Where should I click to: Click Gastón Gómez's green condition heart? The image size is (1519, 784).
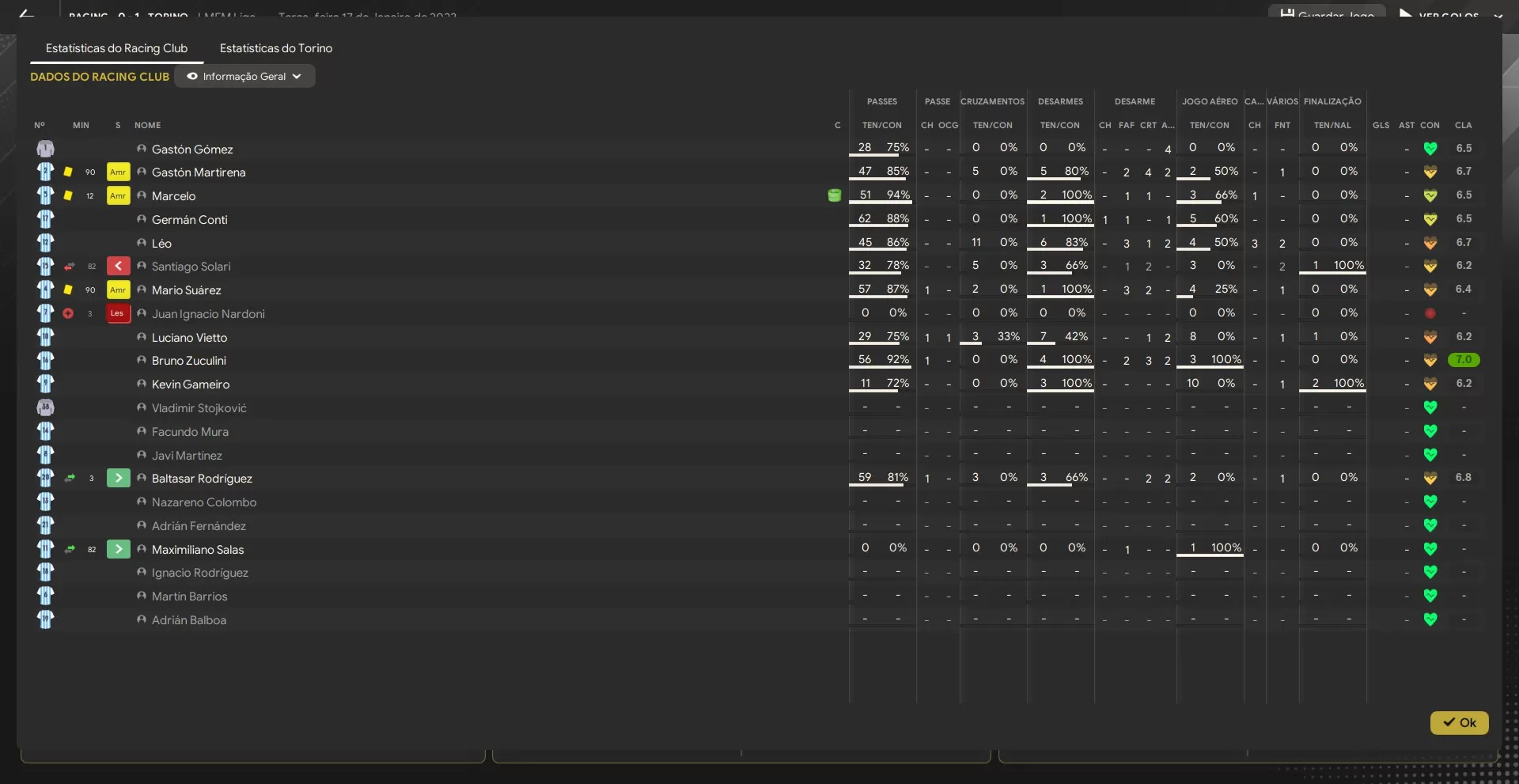pos(1430,149)
